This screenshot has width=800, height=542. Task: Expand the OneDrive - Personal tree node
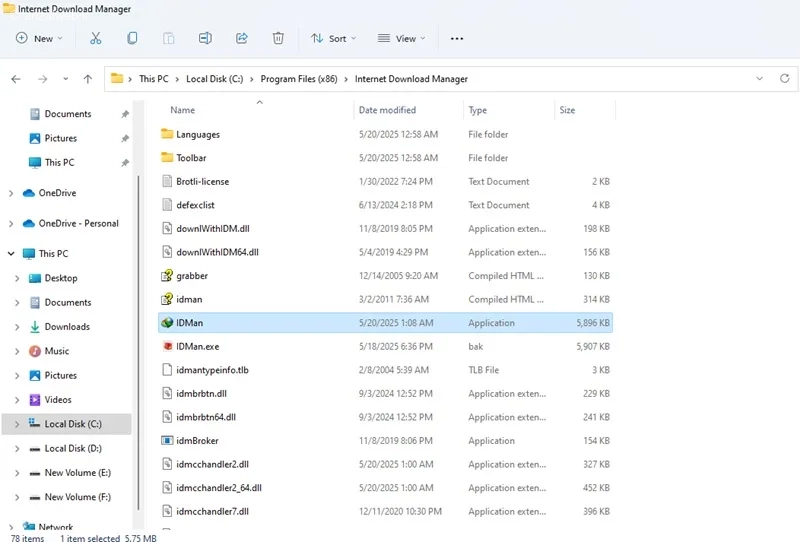pos(11,224)
